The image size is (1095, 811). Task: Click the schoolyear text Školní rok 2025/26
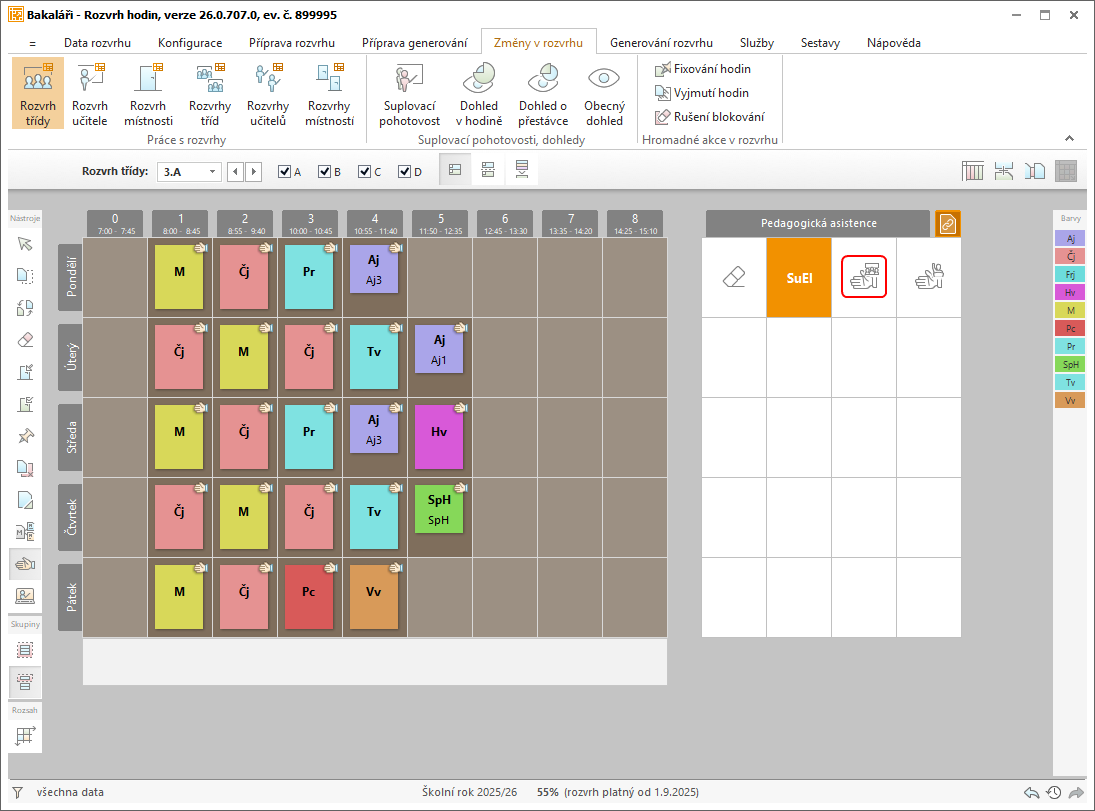(469, 792)
